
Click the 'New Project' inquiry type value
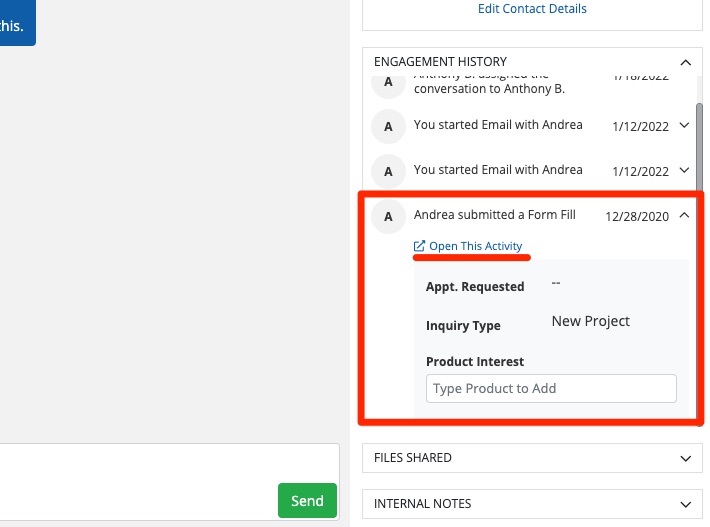(590, 321)
